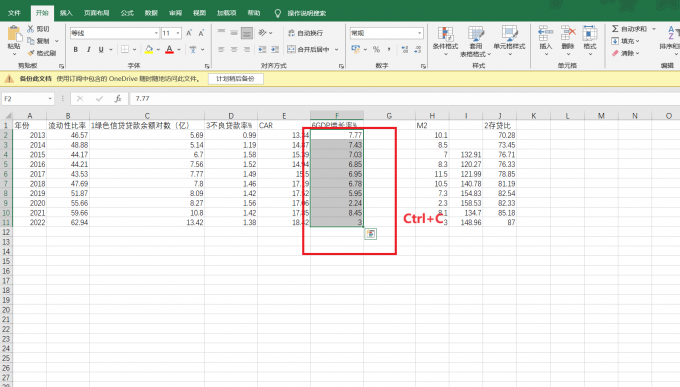Toggle underline formatting
This screenshot has height=387, width=680.
coord(101,49)
